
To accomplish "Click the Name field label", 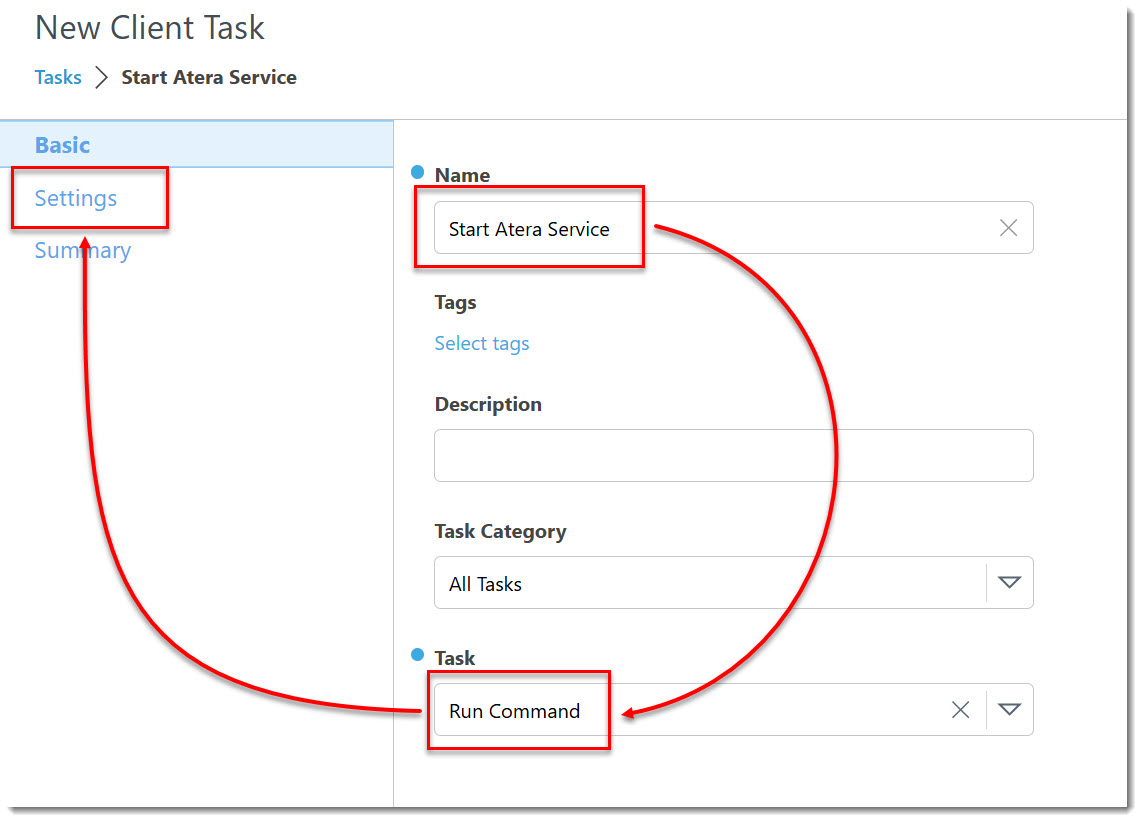I will pos(462,175).
